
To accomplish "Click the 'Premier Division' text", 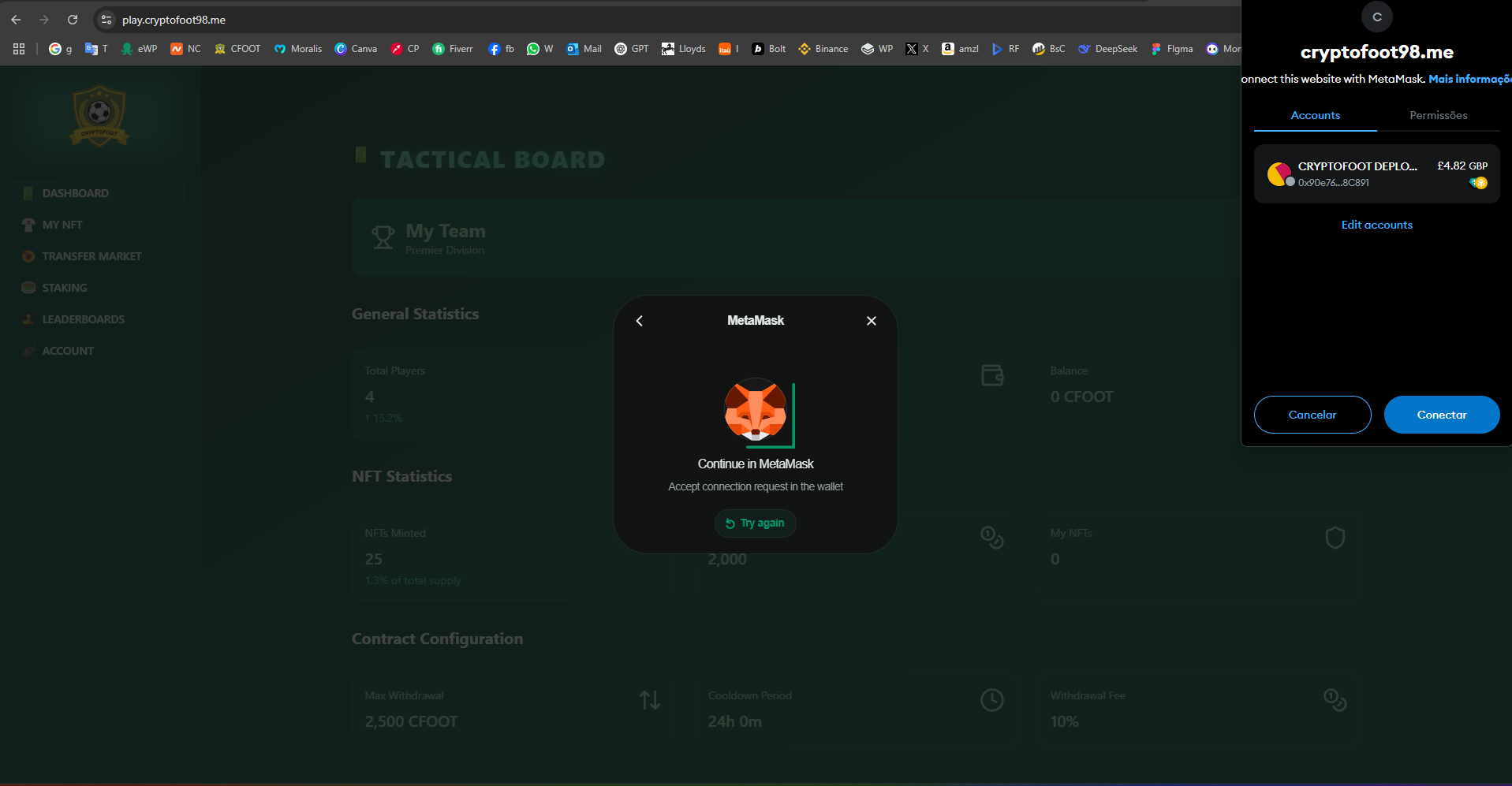I will coord(445,251).
